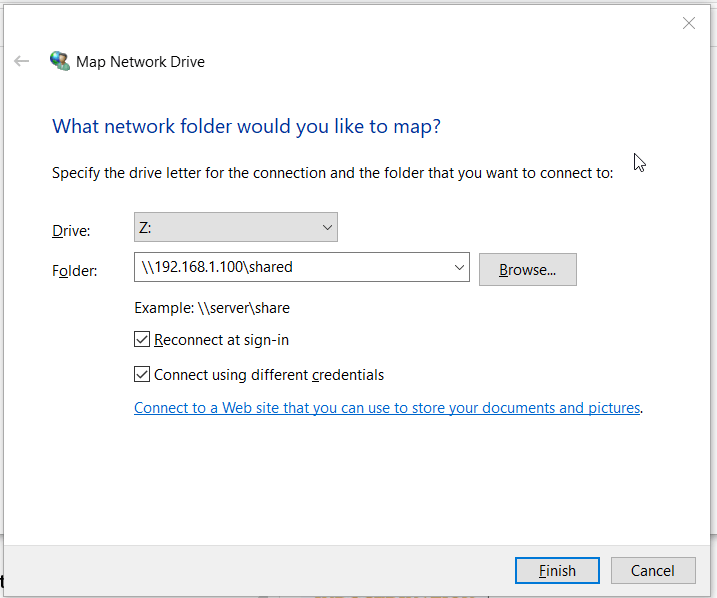Click the chevron arrow of the Drive combo box

[327, 227]
